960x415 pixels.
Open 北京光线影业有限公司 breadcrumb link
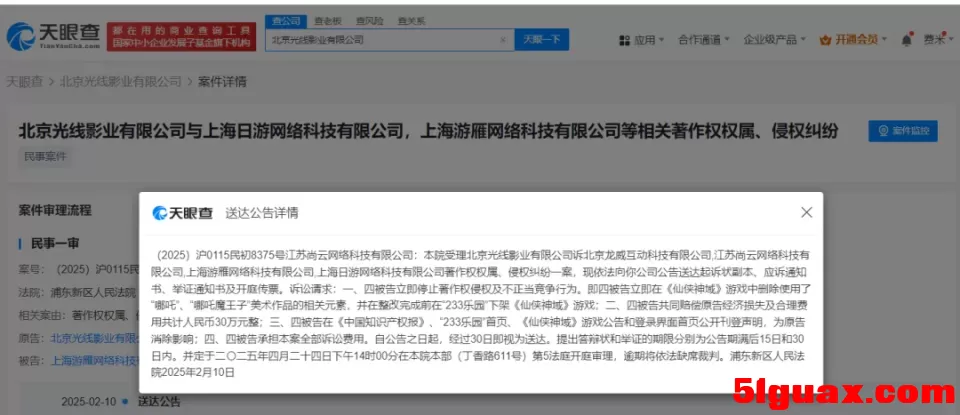pyautogui.click(x=120, y=82)
